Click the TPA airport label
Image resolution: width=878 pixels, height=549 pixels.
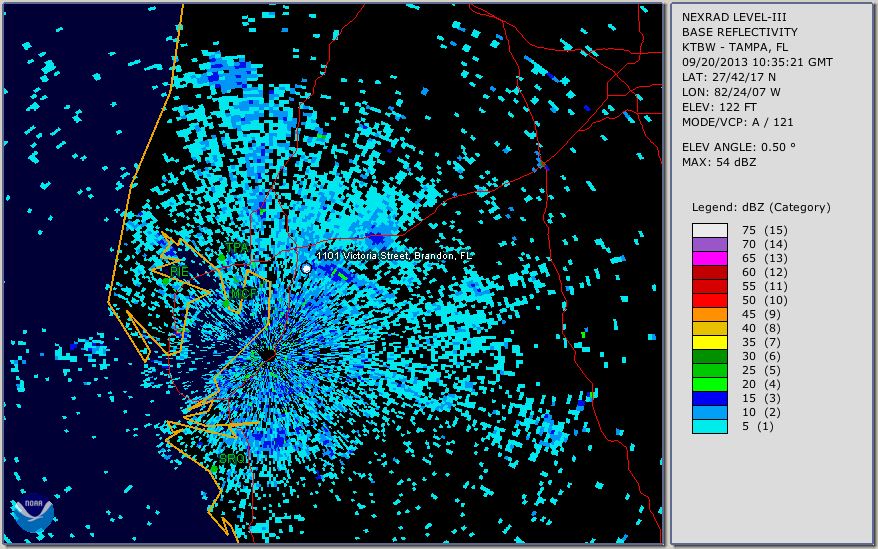coord(237,247)
